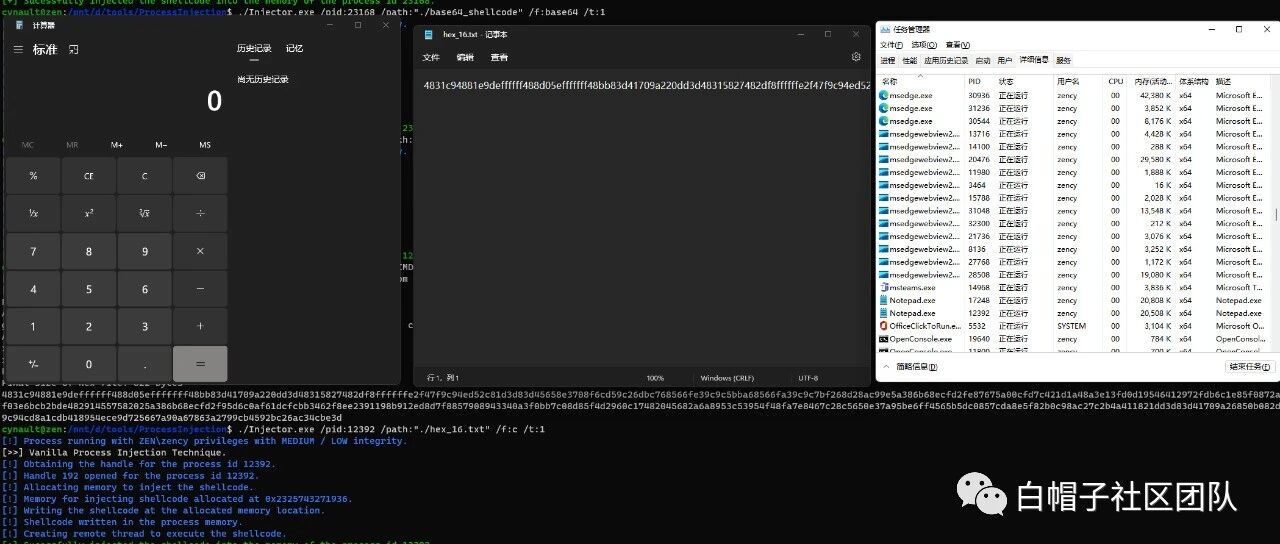Switch to Task Manager 启动 tab
Viewport: 1280px width, 544px height.
[x=983, y=60]
